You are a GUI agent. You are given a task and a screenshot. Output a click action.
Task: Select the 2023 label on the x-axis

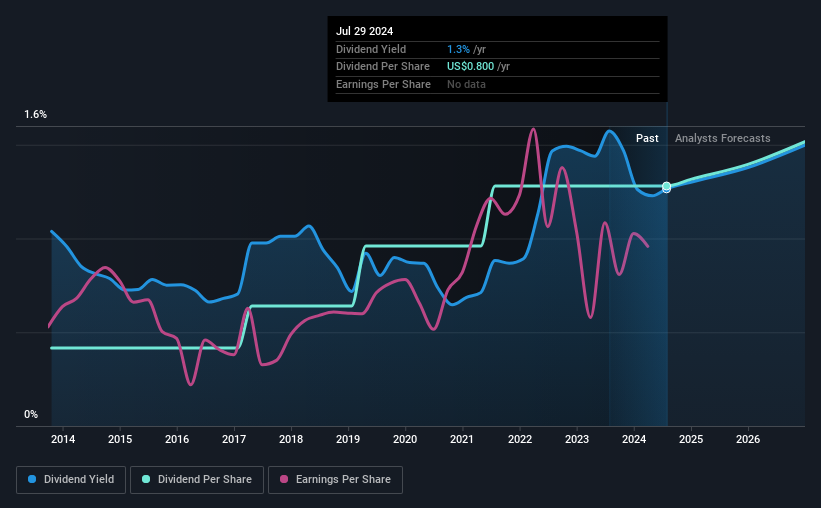click(577, 439)
